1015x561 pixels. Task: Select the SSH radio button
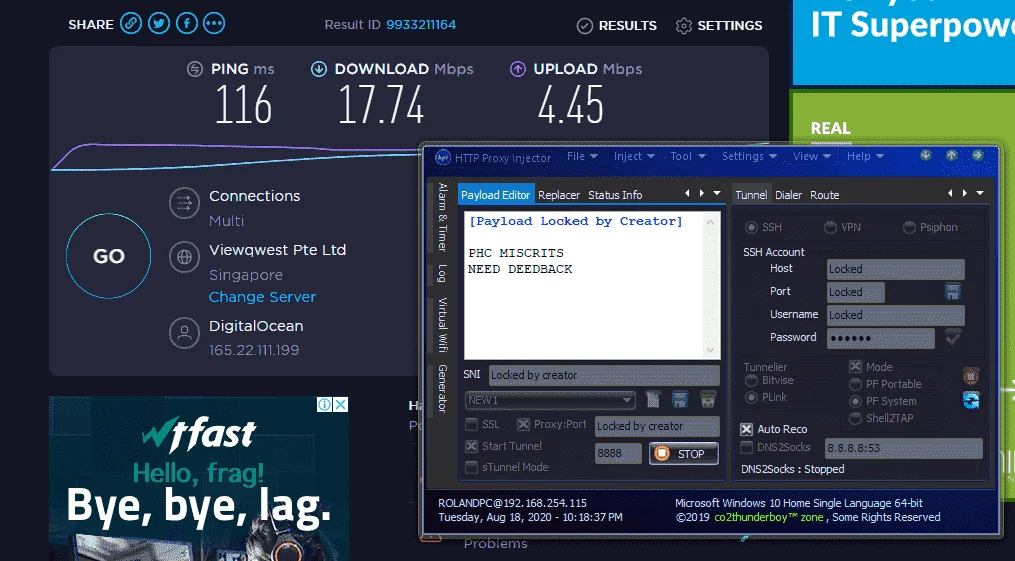click(x=752, y=227)
